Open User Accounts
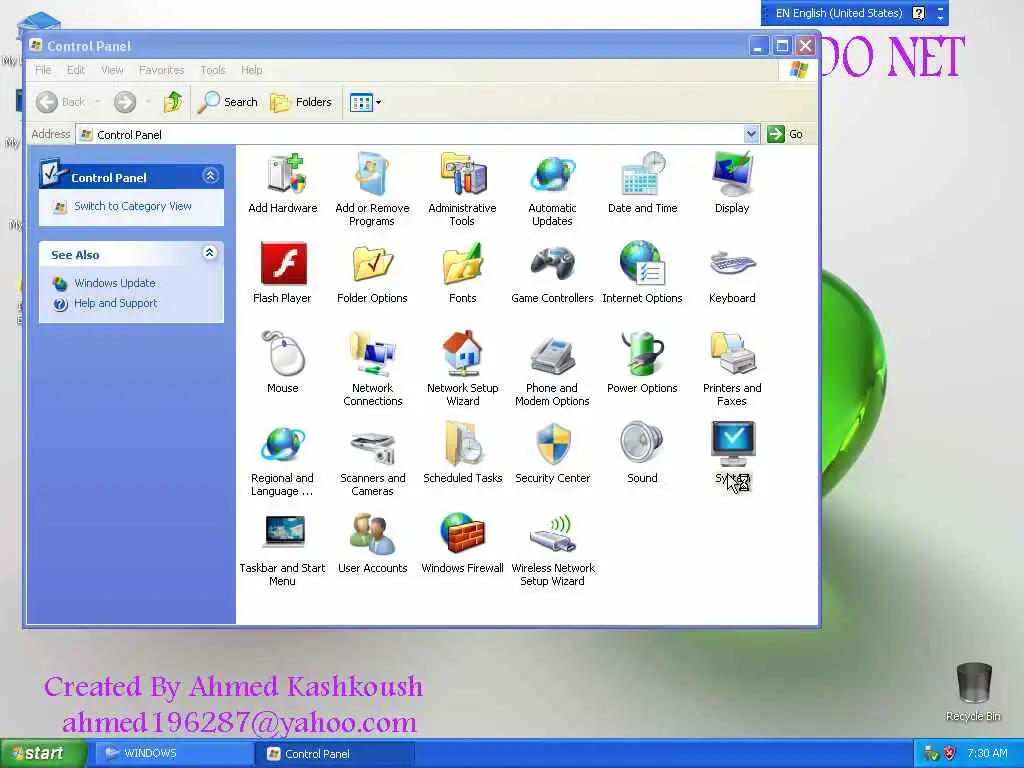 (372, 543)
